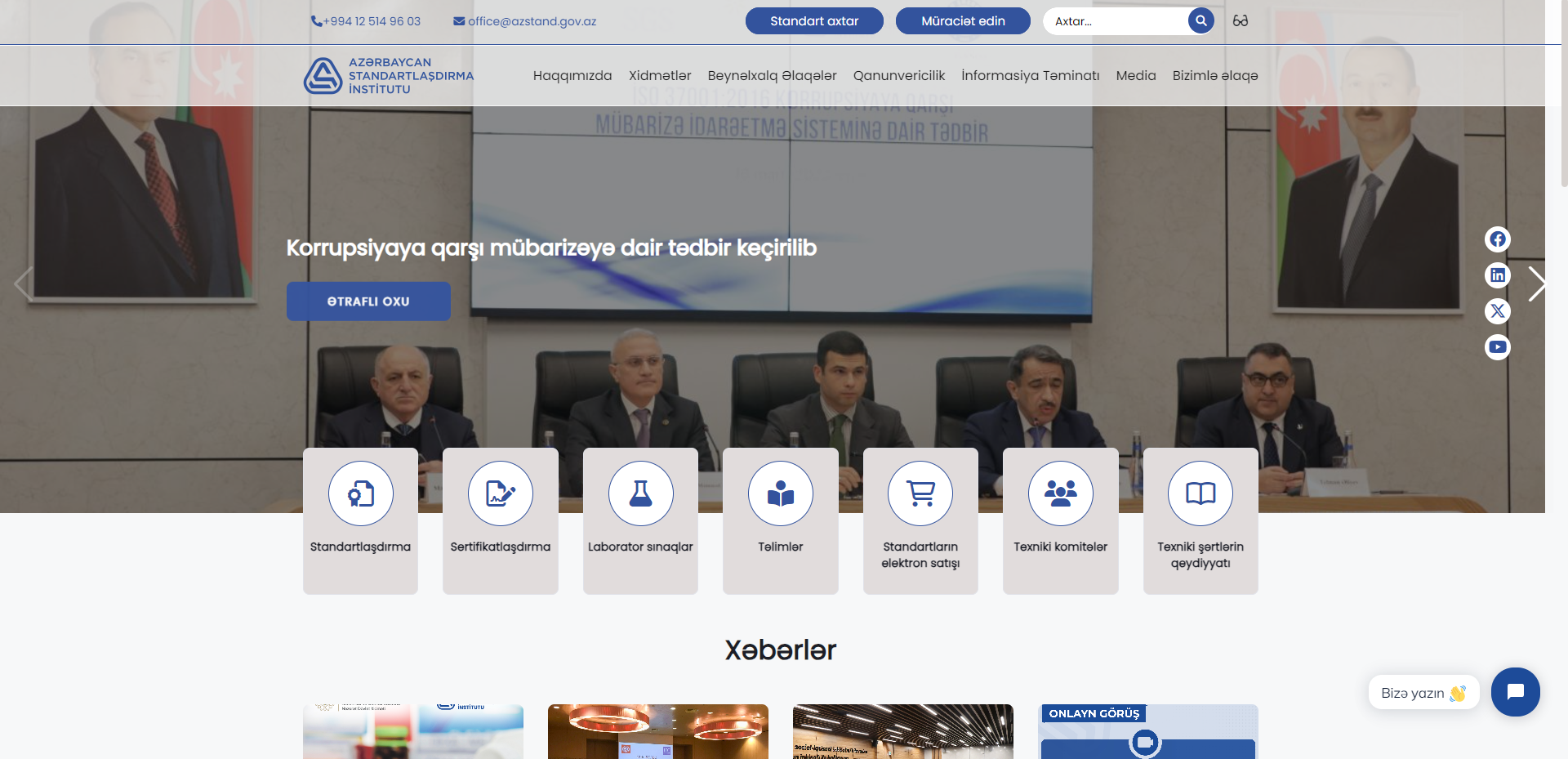Click the X (Twitter) social icon

click(1497, 311)
